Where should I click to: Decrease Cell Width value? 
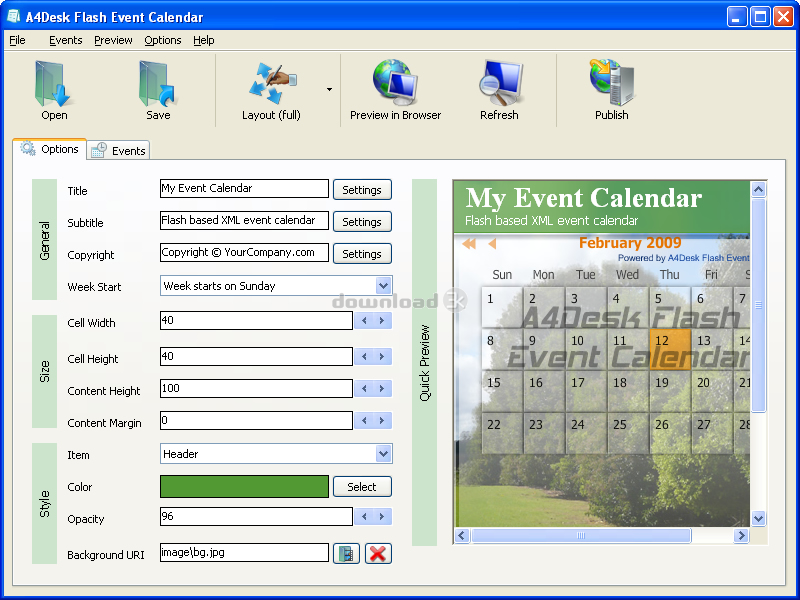(x=364, y=320)
